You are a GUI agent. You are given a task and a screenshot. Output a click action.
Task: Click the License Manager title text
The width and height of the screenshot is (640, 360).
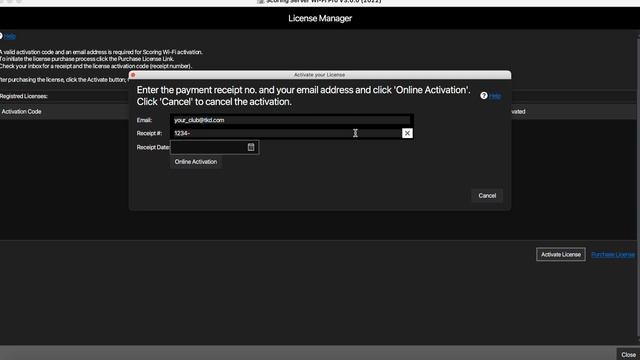tap(320, 18)
